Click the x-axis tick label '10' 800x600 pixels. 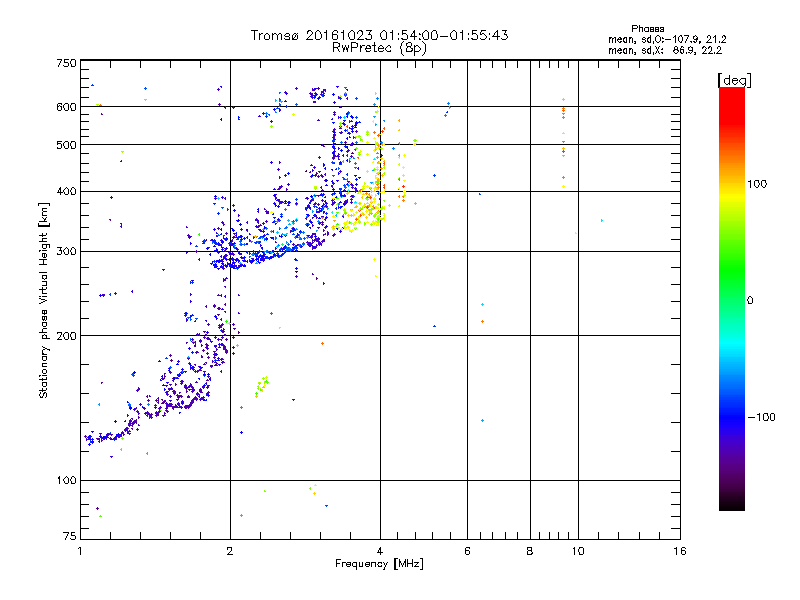click(578, 551)
